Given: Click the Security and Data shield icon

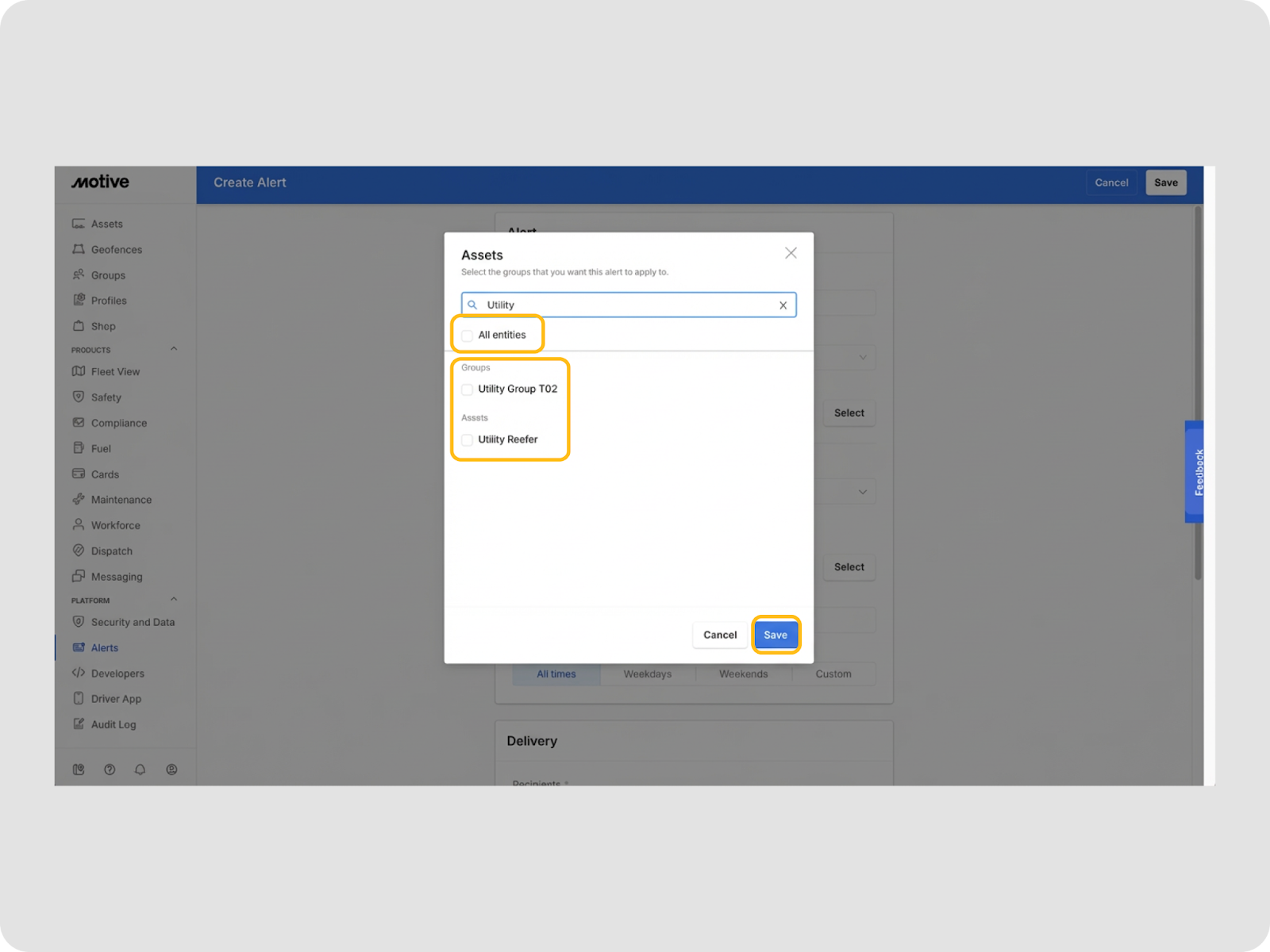Looking at the screenshot, I should (79, 622).
